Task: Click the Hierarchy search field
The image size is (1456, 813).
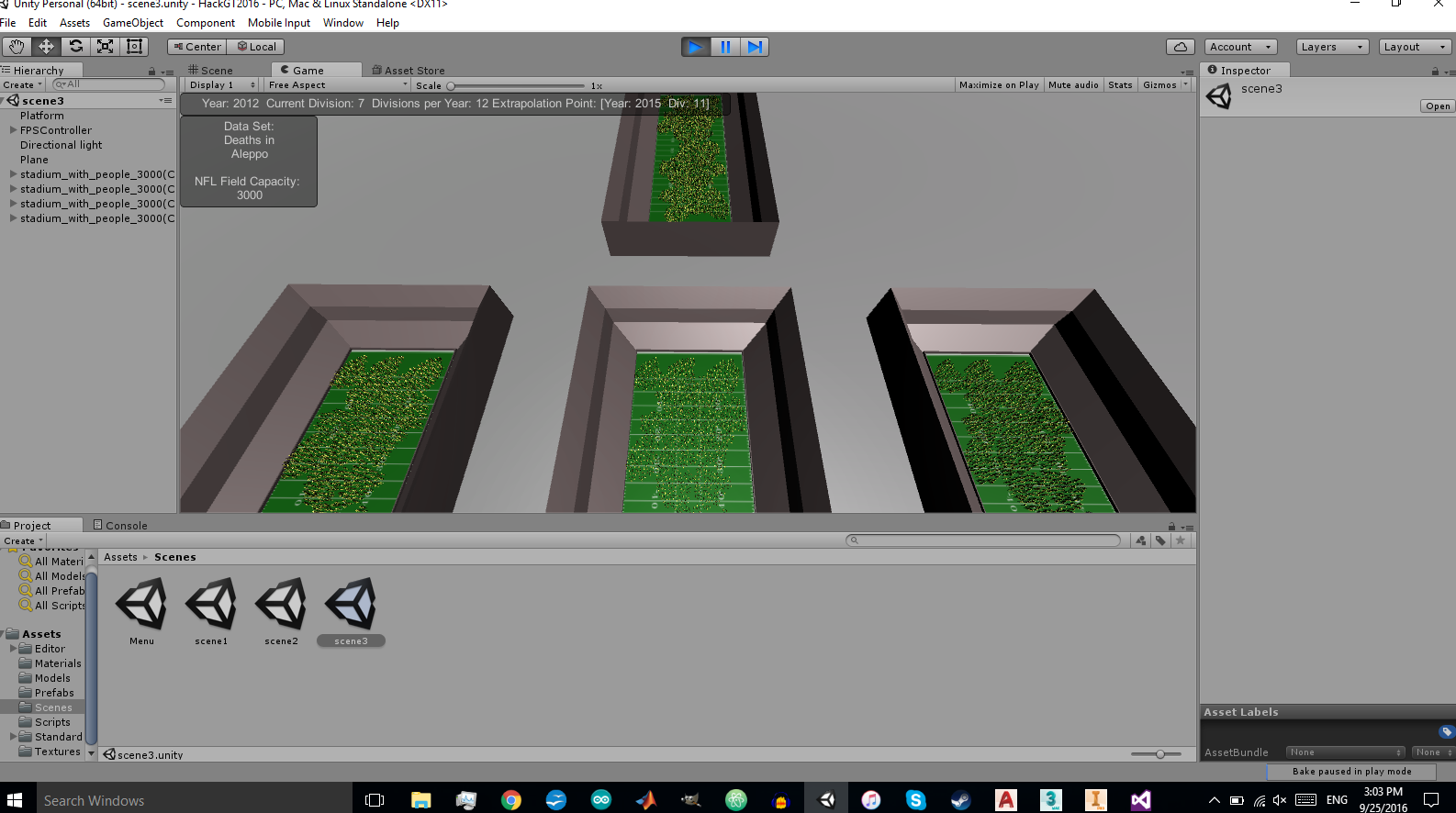Action: coord(108,84)
